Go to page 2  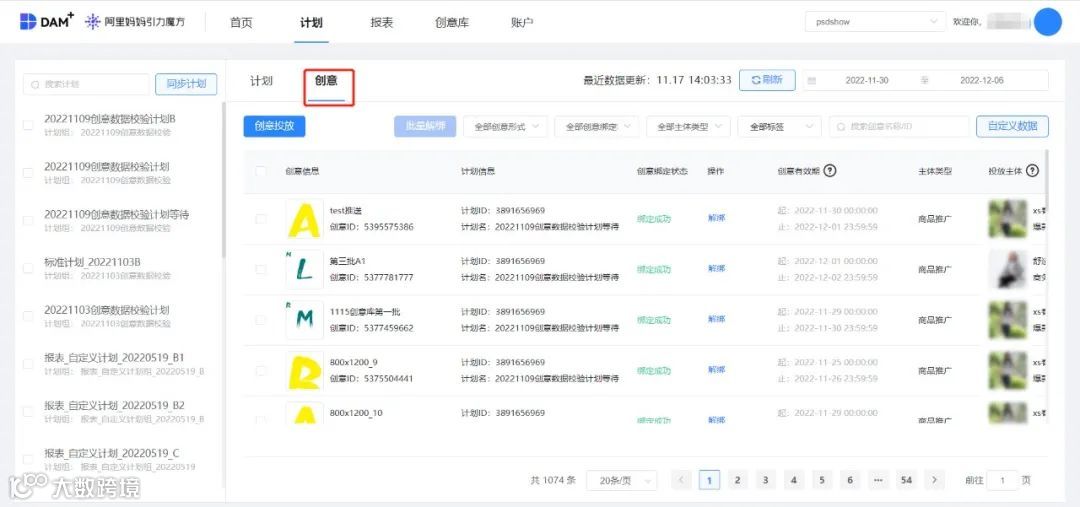(x=737, y=480)
